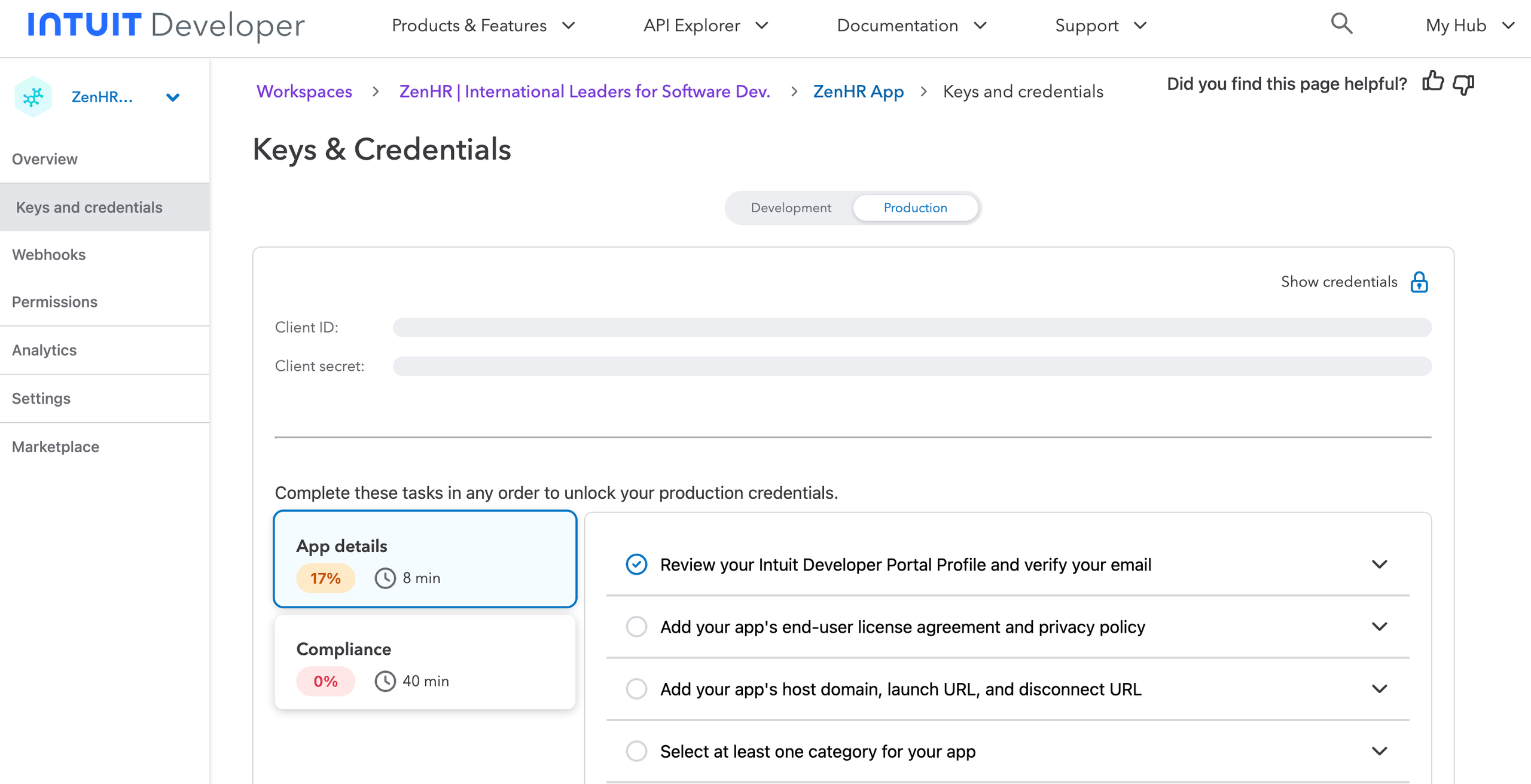The height and width of the screenshot is (784, 1531).
Task: Click the clock icon in Compliance card
Action: pos(385,681)
